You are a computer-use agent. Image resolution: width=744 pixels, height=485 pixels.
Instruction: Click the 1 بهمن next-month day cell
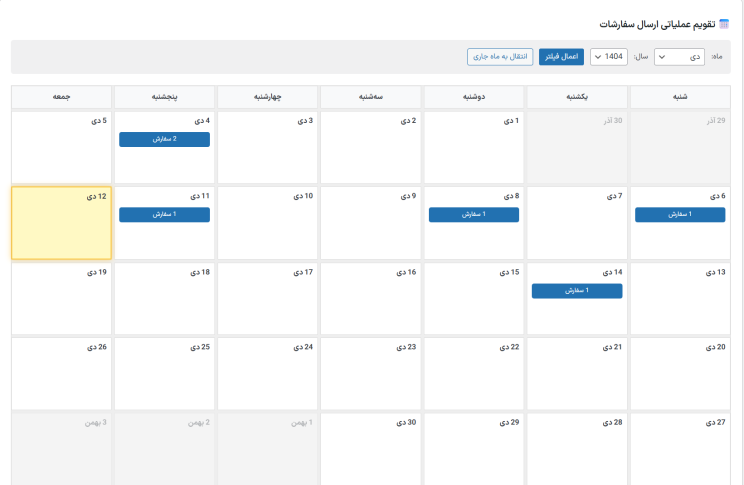267,450
